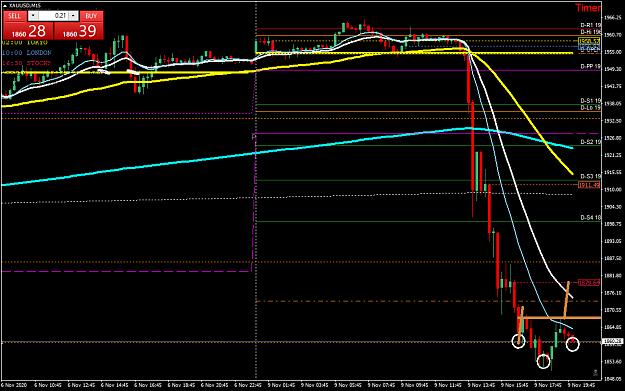Click the D-S2 support level label

[590, 142]
